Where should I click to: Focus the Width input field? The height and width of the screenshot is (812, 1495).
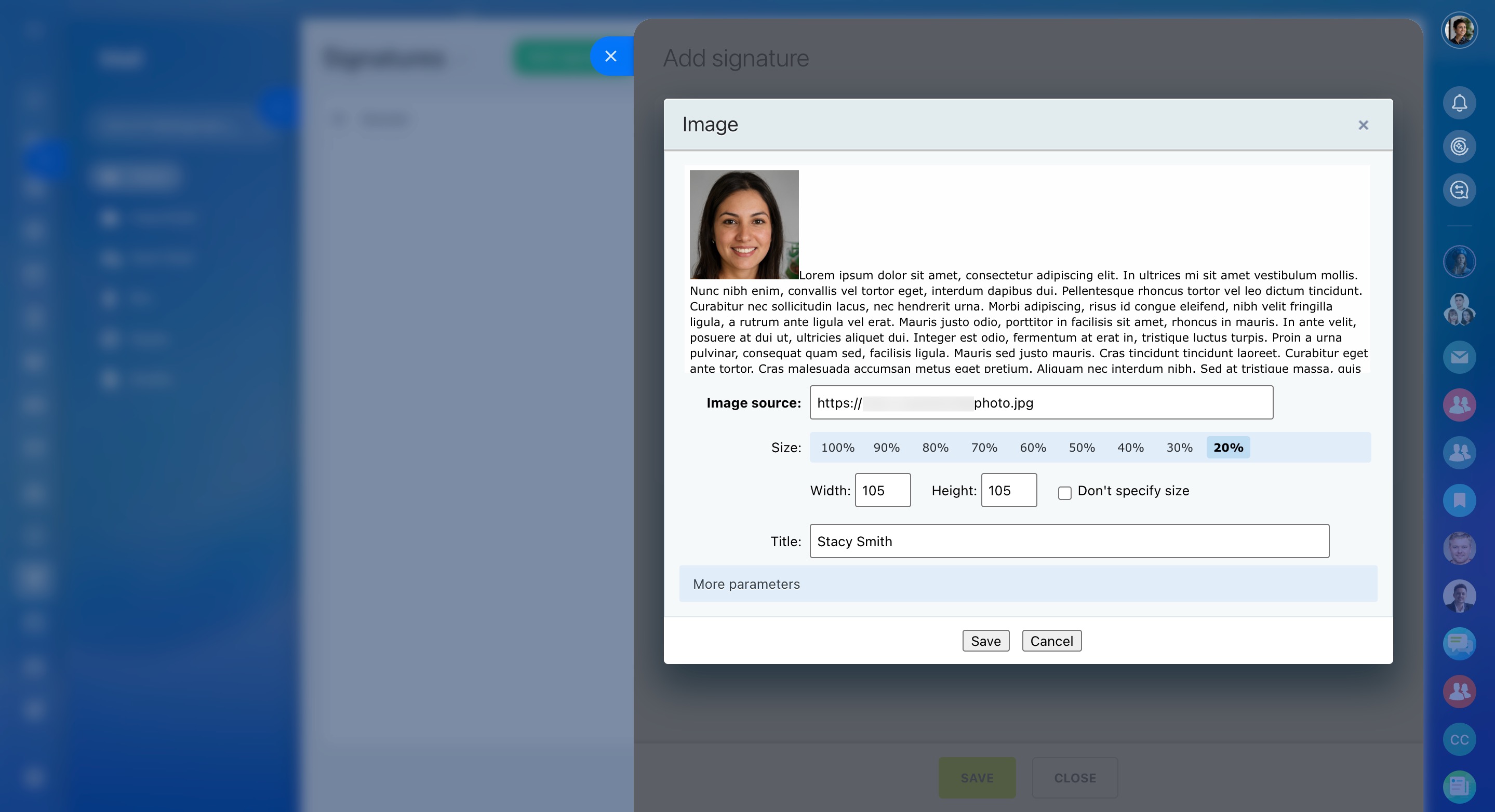pos(882,491)
